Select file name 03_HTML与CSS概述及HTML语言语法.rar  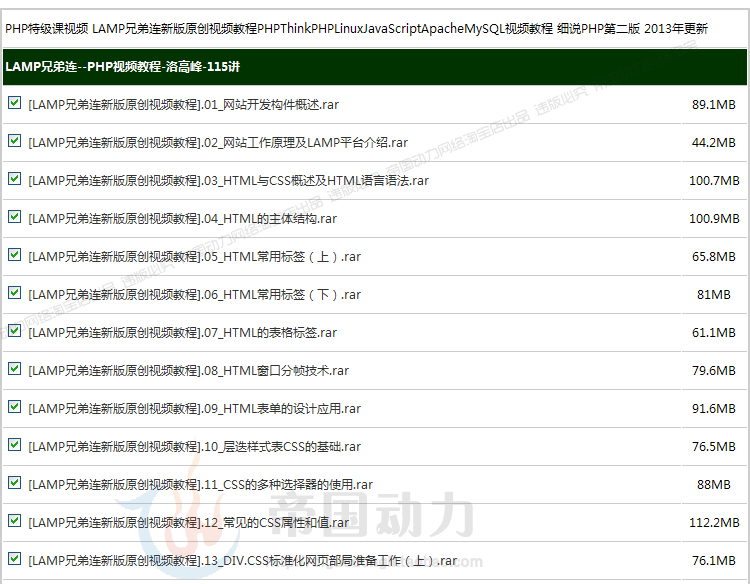point(229,181)
